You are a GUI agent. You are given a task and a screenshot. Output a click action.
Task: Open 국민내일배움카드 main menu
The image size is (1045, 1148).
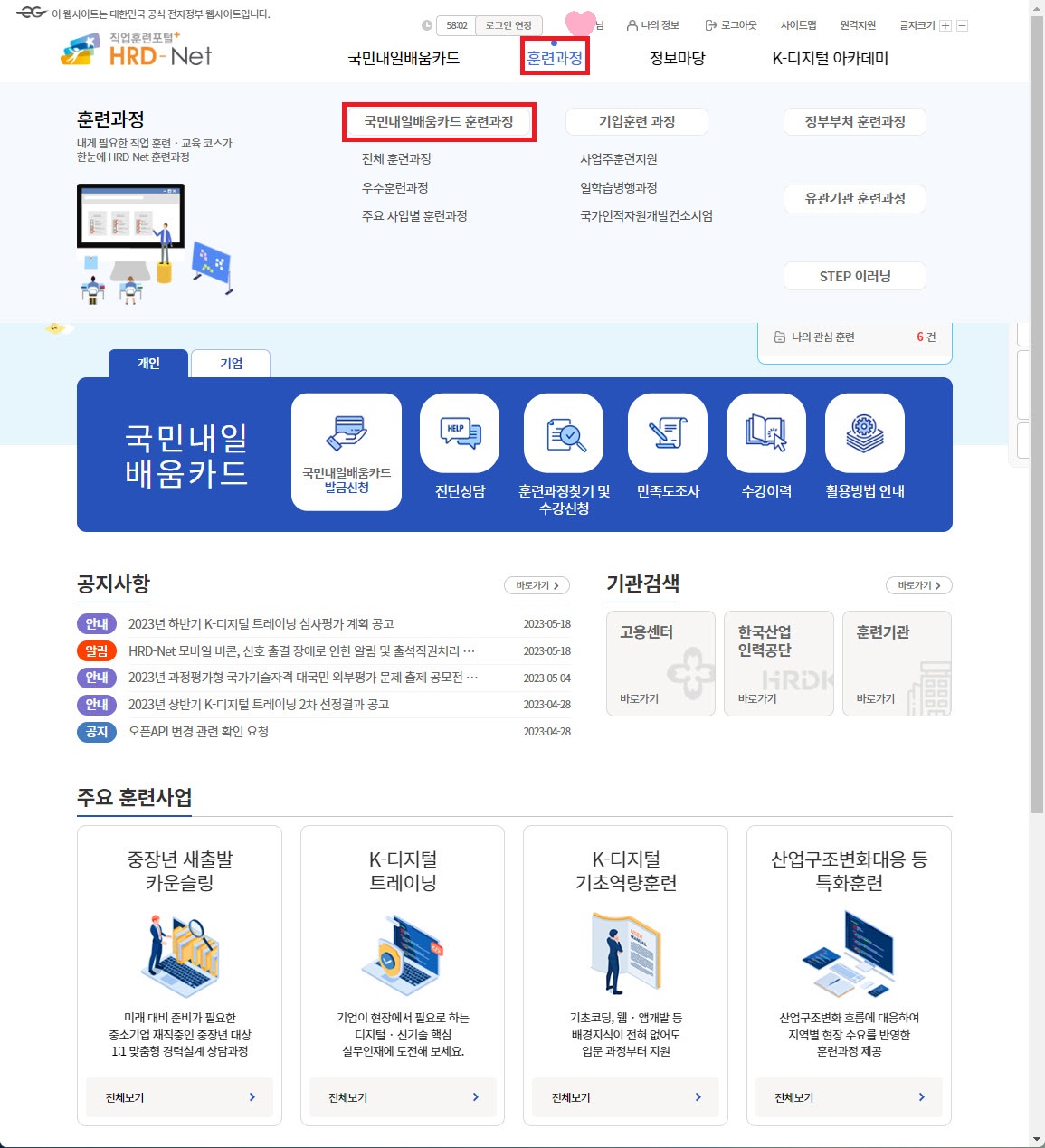tap(404, 58)
